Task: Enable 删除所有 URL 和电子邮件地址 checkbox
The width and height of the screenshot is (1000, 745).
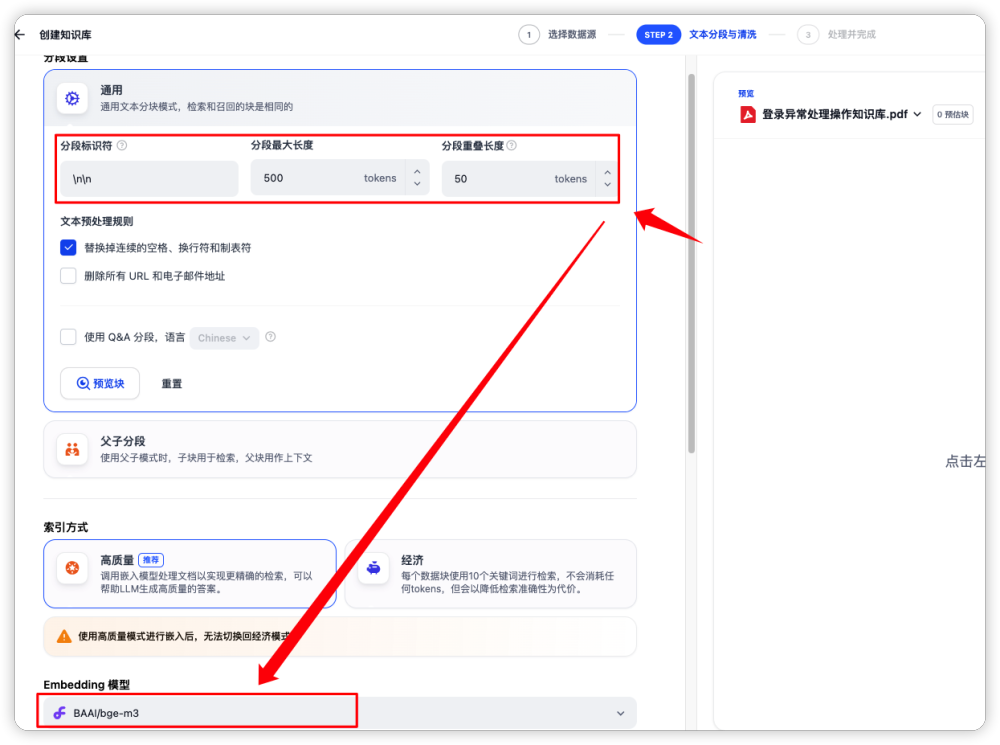Action: coord(68,276)
